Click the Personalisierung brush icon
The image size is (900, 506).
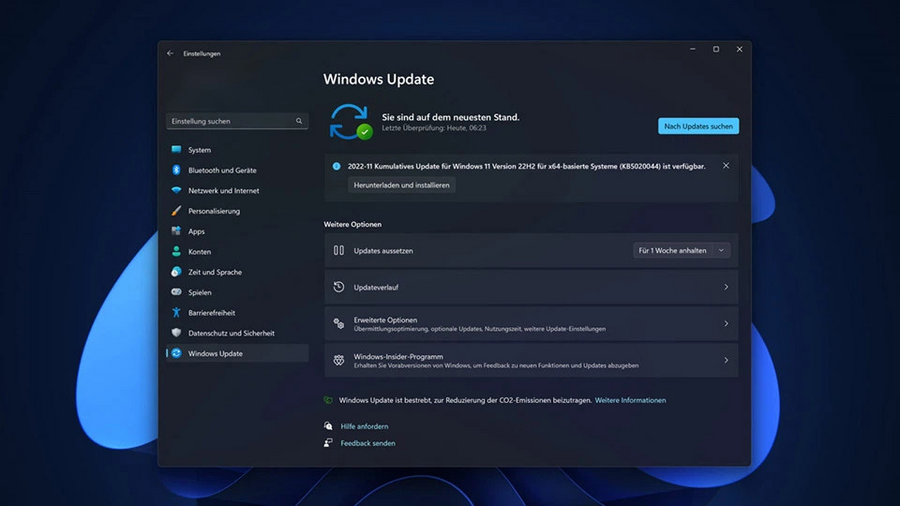[x=176, y=211]
